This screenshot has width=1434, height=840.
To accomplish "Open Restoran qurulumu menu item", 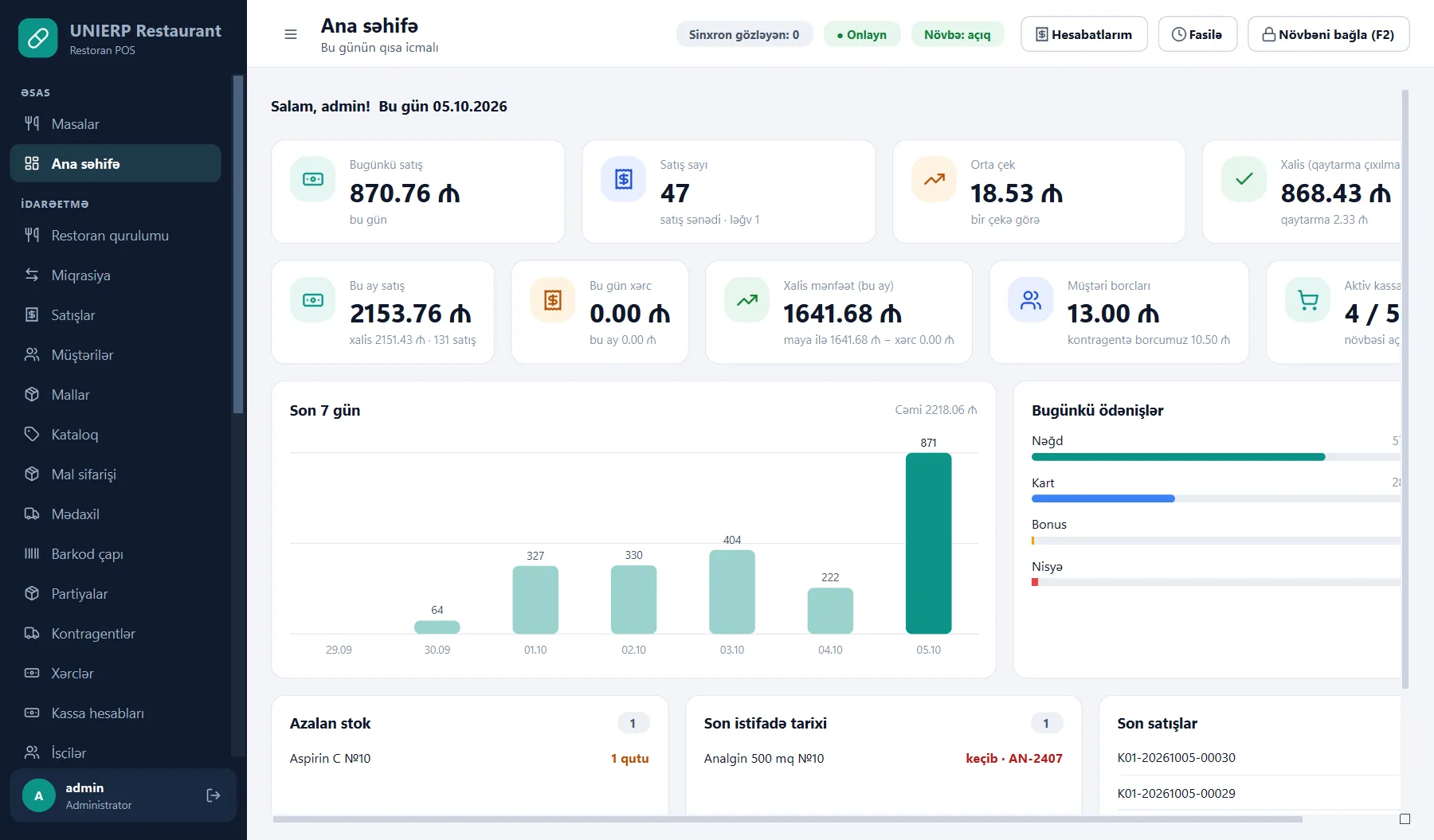I will pos(116,235).
